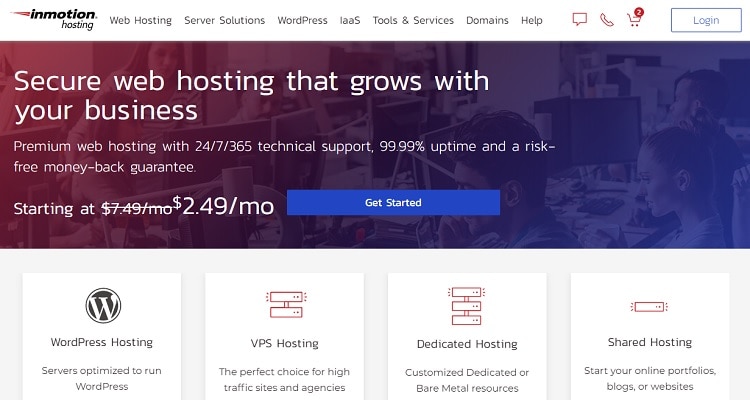
Task: Click the 'Premium web hosting' description text
Action: 284,156
